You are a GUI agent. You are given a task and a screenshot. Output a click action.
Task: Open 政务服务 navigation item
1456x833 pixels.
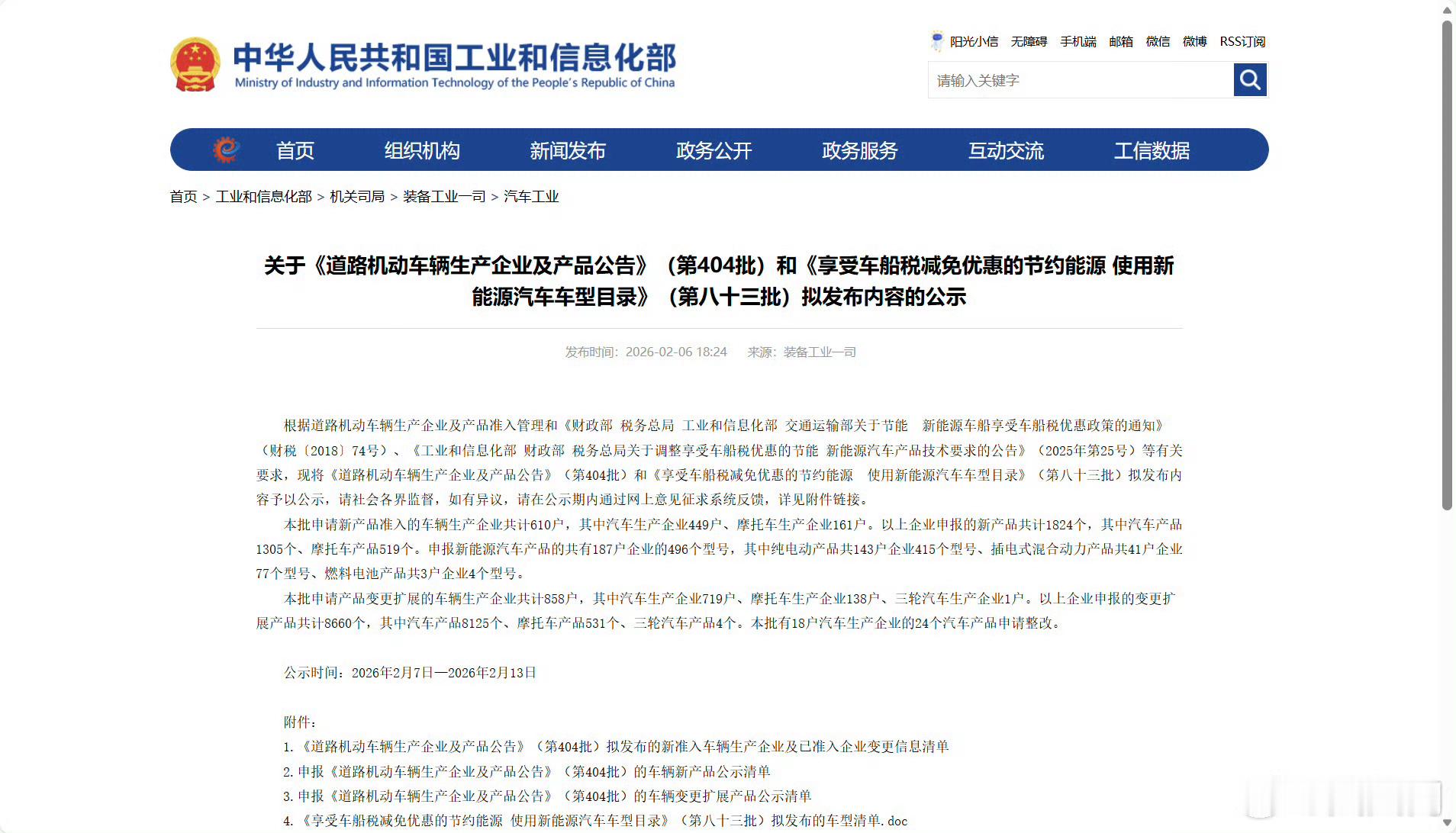860,150
